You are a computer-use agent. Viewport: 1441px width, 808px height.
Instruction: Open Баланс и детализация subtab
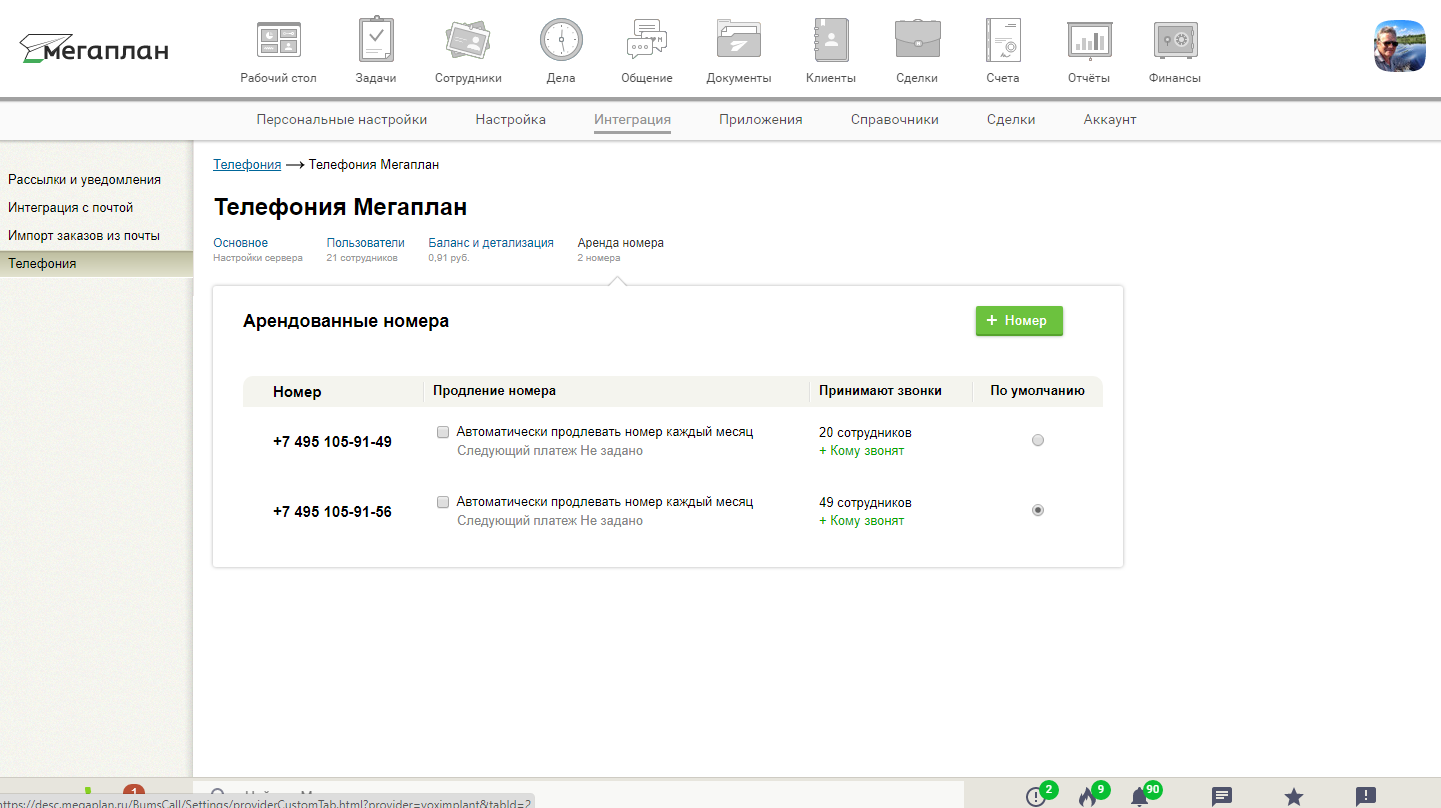point(491,243)
